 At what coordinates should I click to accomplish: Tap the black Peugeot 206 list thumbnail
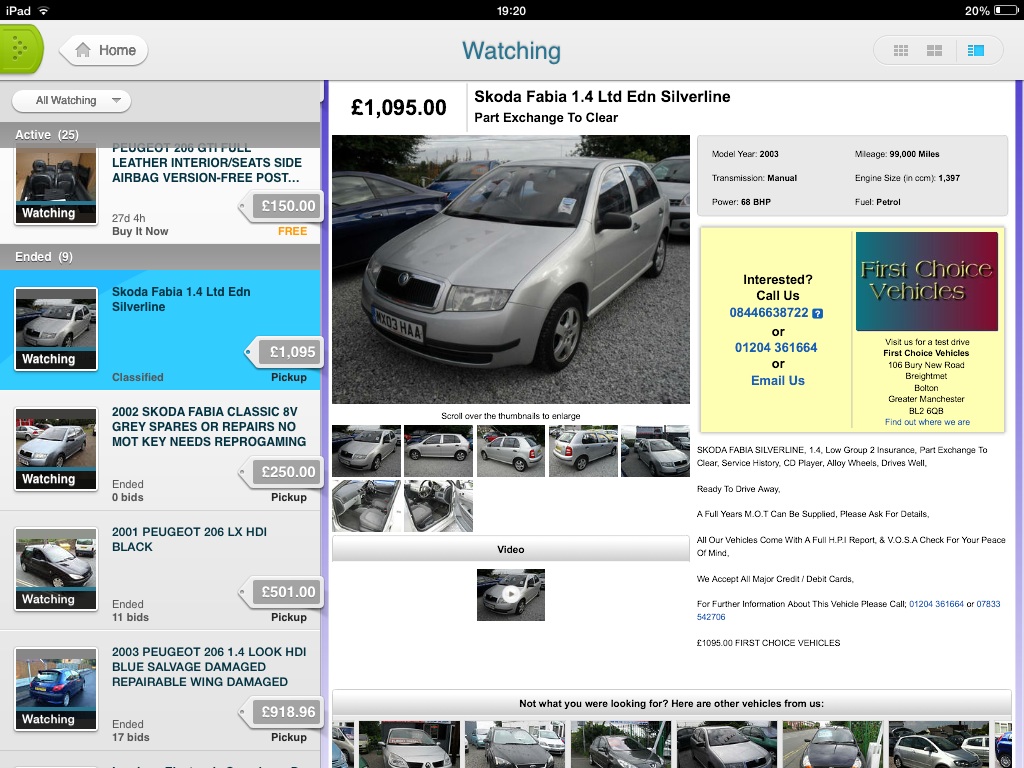[56, 569]
